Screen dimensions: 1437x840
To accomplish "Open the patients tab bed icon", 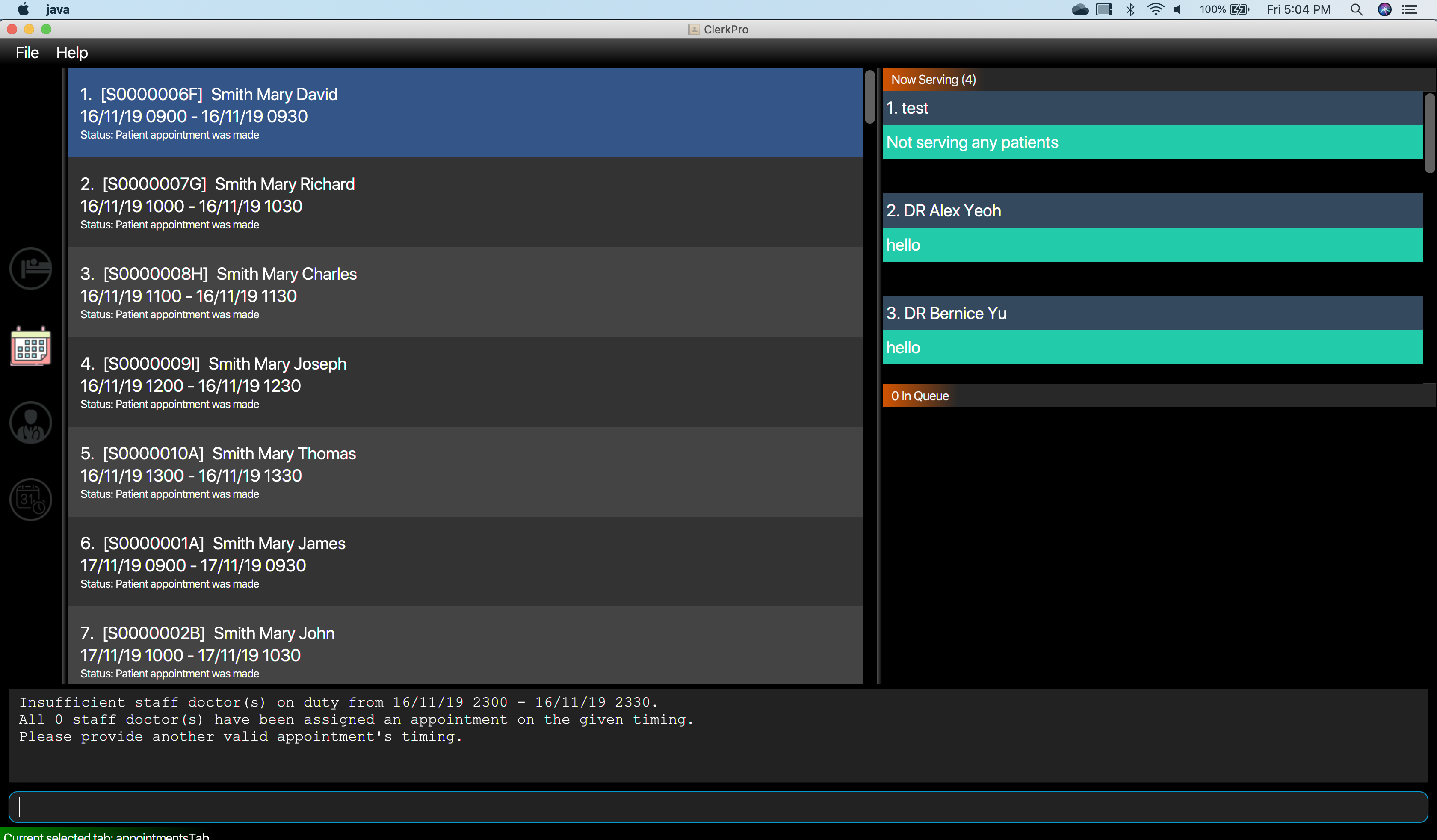I will pos(31,268).
